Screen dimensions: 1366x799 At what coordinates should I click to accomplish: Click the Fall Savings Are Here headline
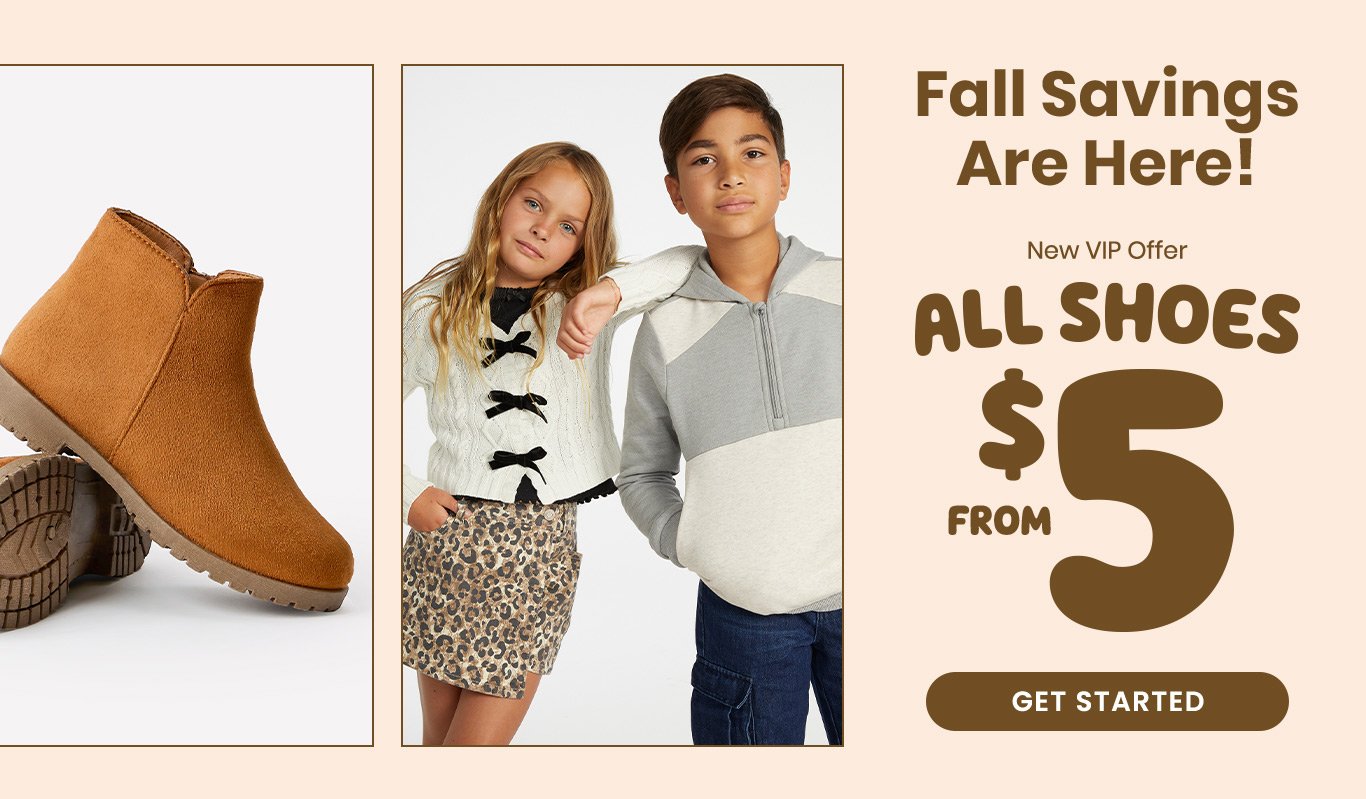1106,130
